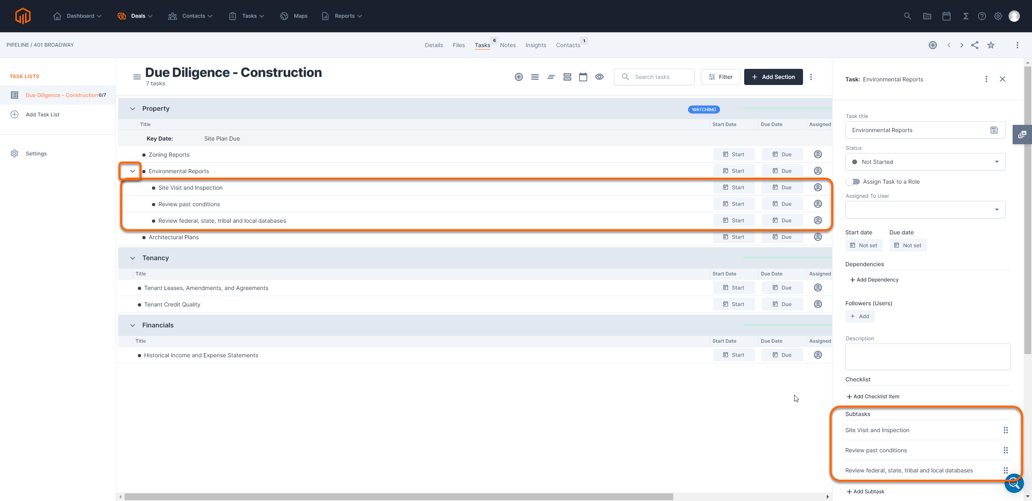
Task: Open the chat support bubble icon
Action: point(1014,483)
